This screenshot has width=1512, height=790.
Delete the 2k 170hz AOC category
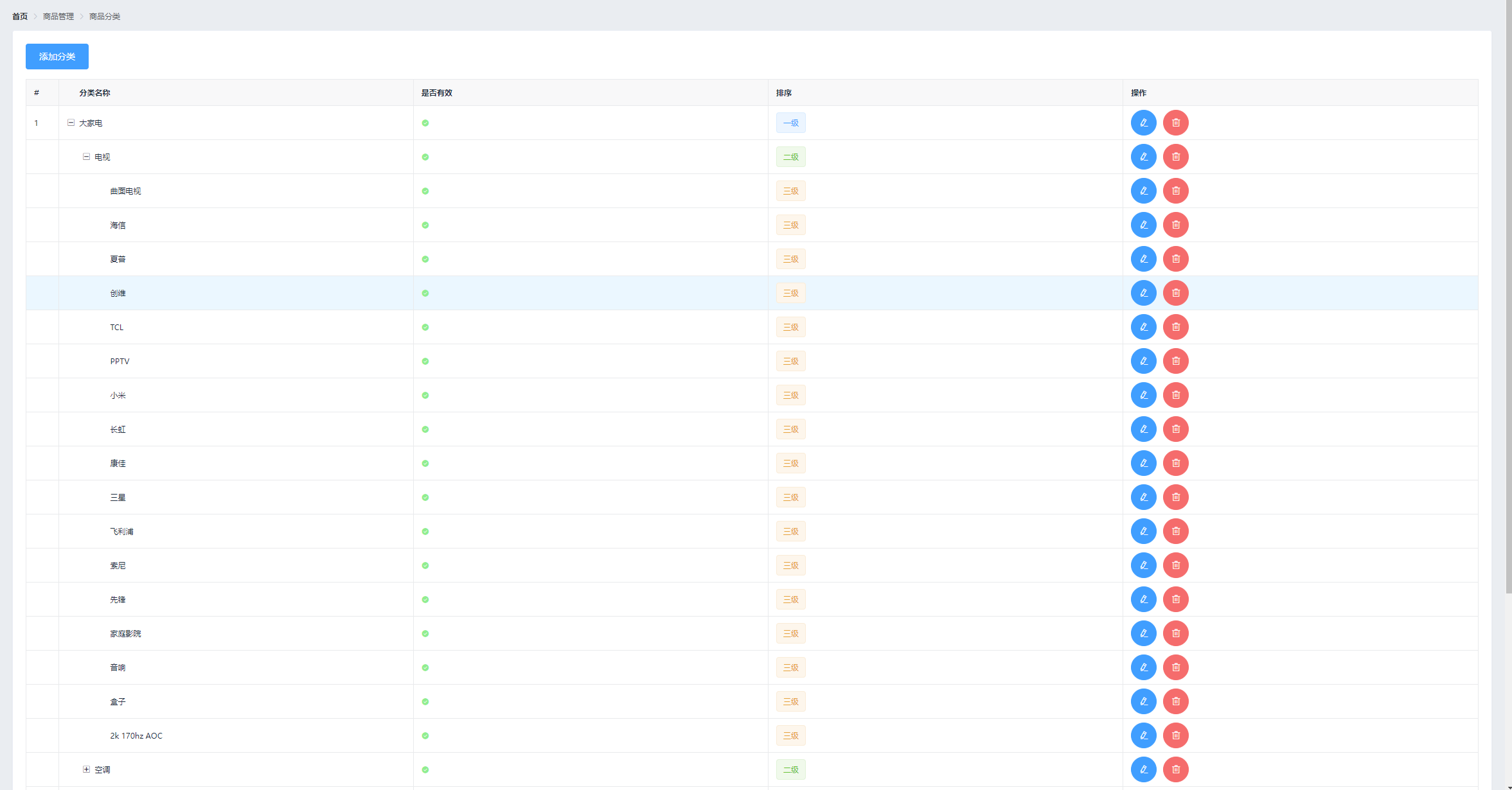(x=1176, y=735)
